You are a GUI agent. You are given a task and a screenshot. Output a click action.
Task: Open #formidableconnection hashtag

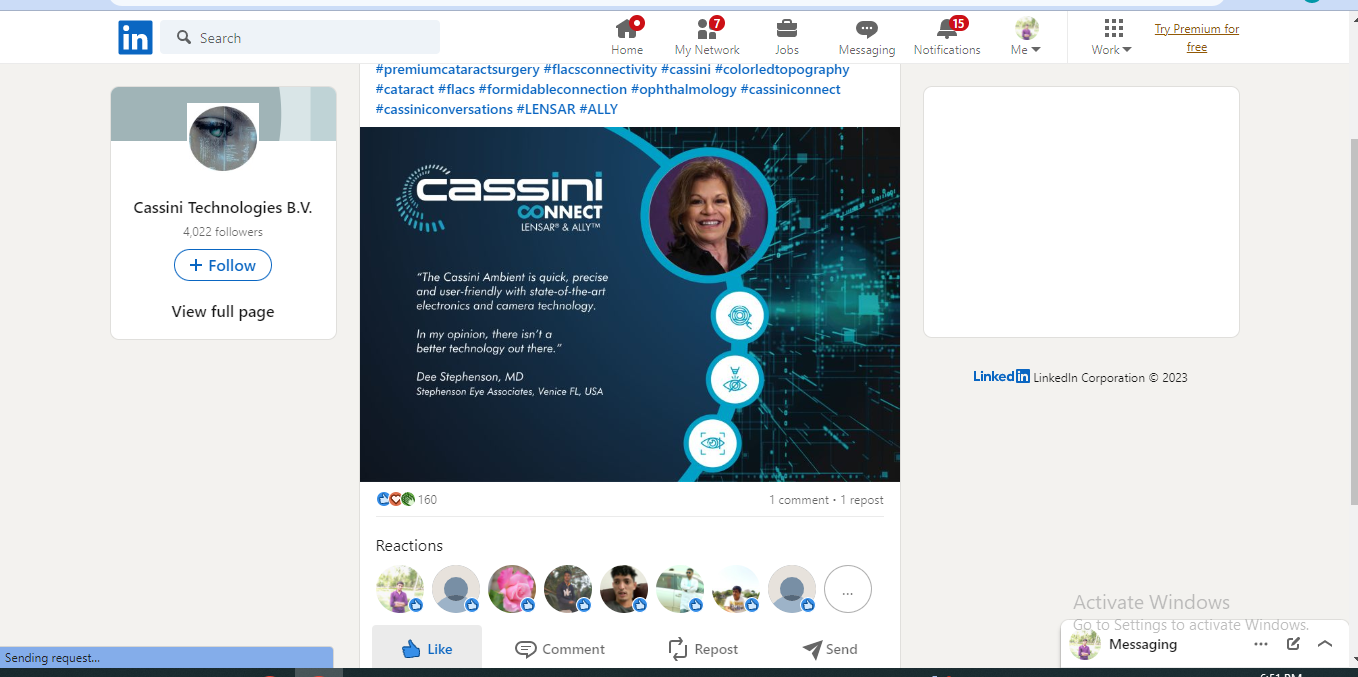552,89
